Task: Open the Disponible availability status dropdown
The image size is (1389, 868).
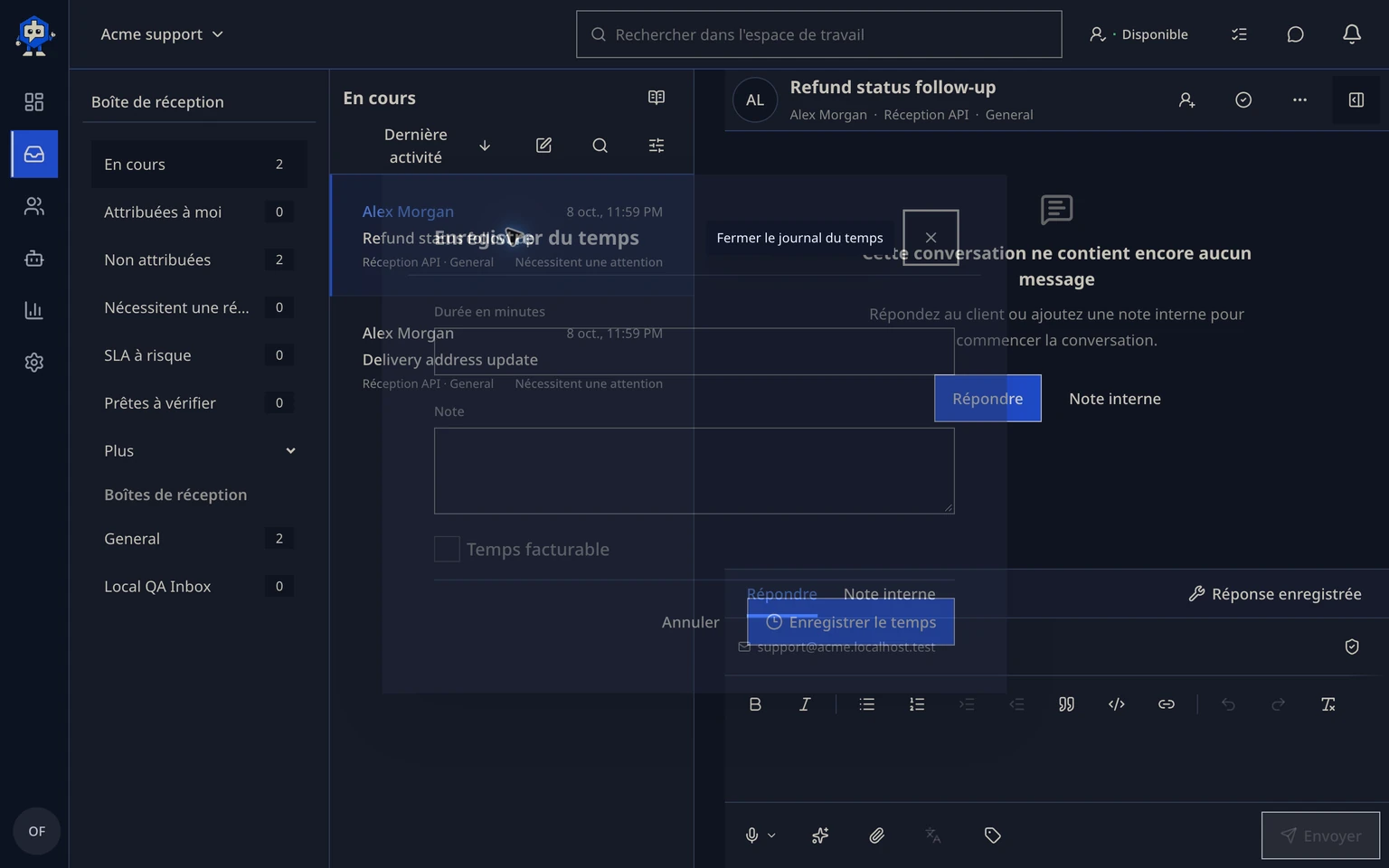Action: [x=1139, y=34]
